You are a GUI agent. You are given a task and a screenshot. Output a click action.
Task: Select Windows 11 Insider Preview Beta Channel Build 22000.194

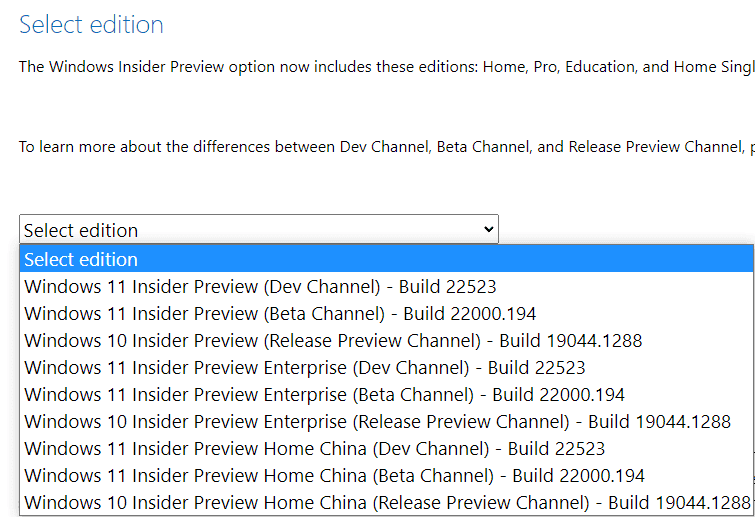tap(387, 313)
